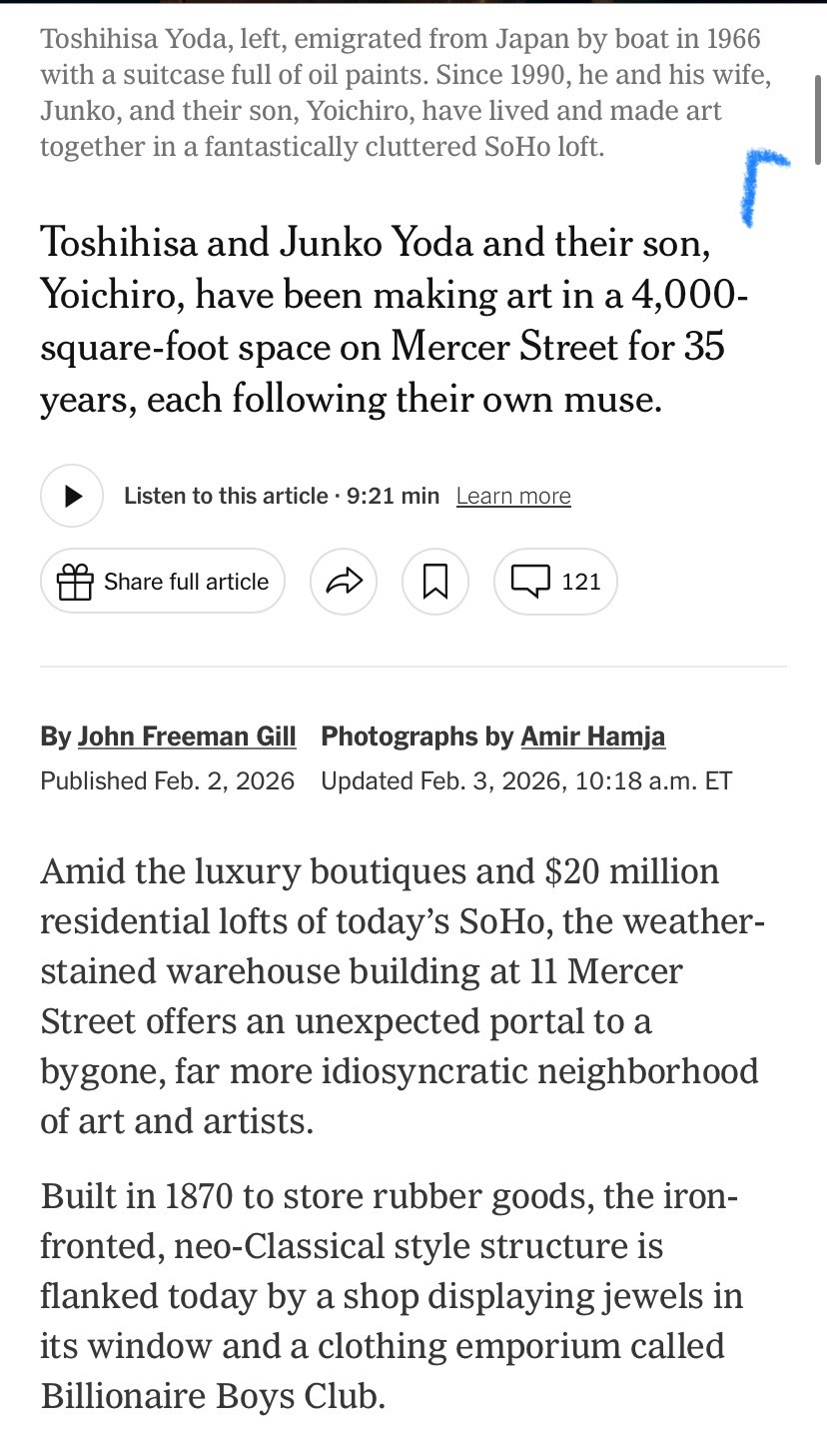
Task: Click the horizontal divider below the share buttons
Action: [x=413, y=666]
